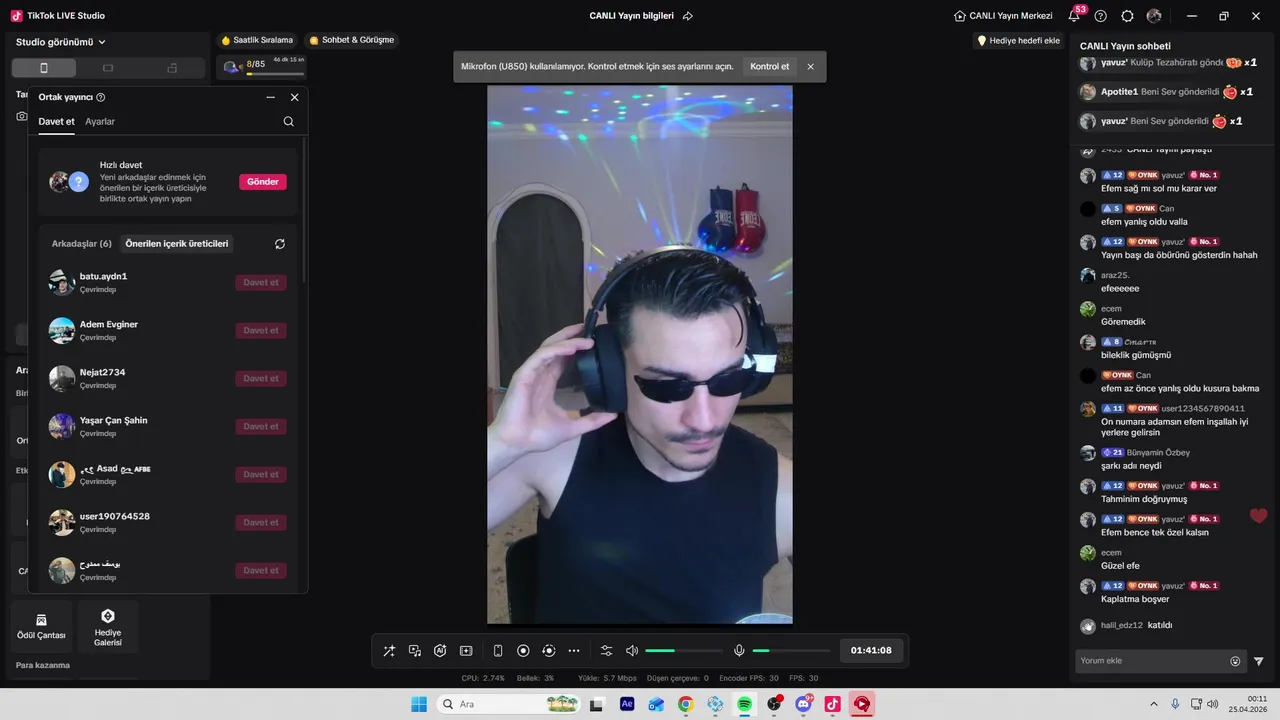Click Hediye hedefi ekle

[x=1018, y=41]
